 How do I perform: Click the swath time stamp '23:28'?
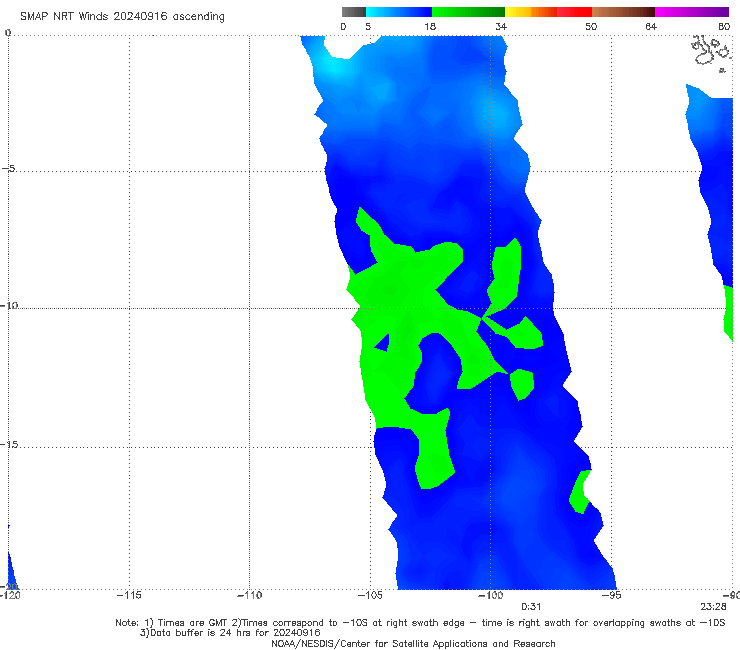coord(713,607)
